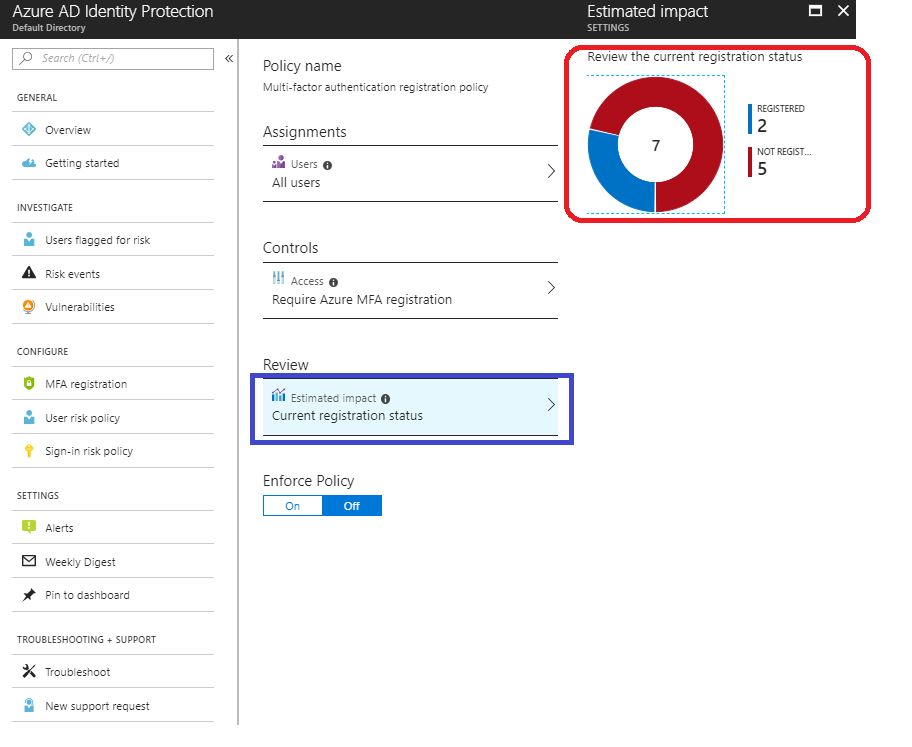Image resolution: width=912 pixels, height=747 pixels.
Task: Select the User risk policy icon
Action: click(x=30, y=417)
